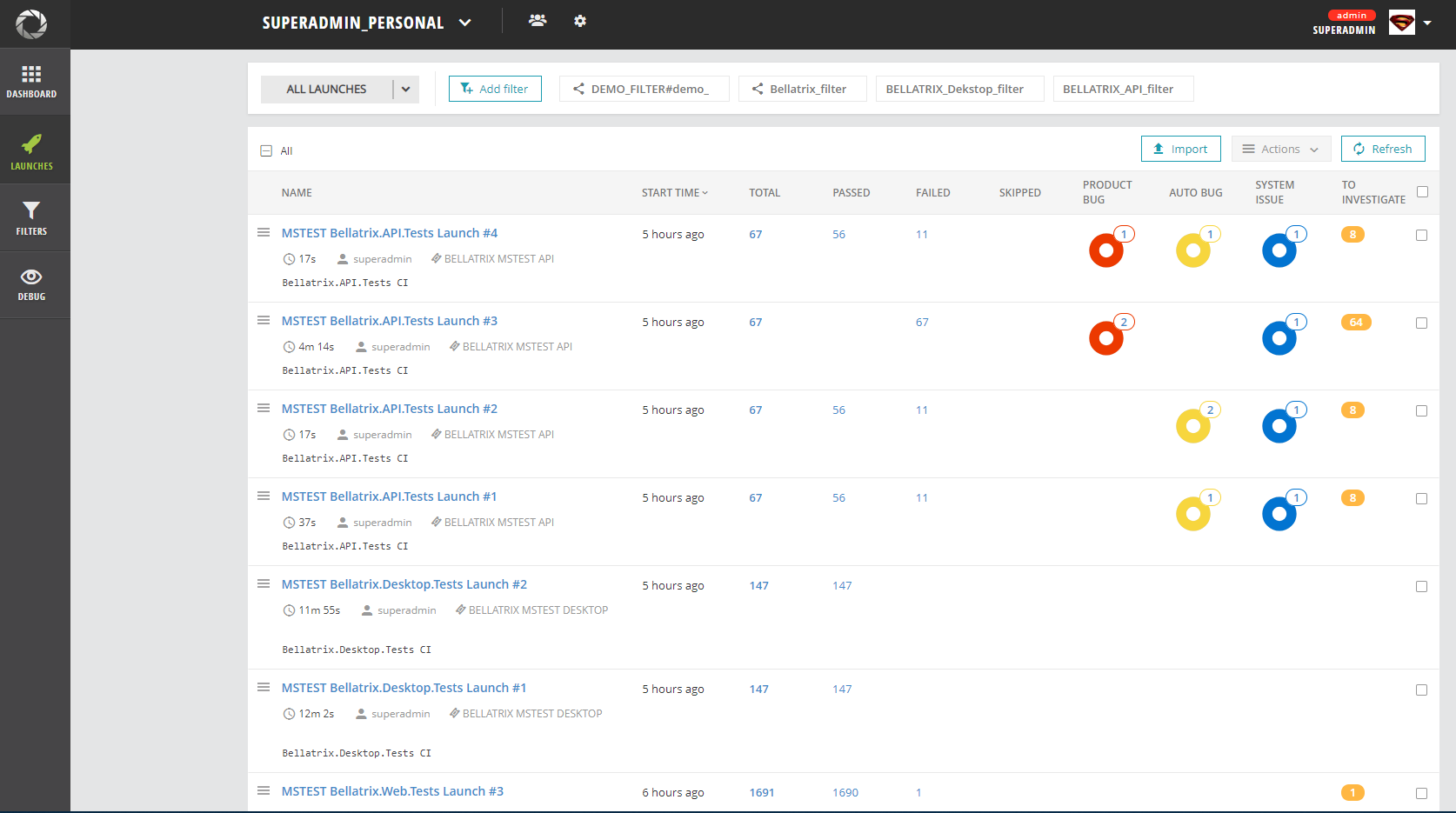Select the BELLATRIX_Dekstop_filter tab
1456x813 pixels.
click(x=959, y=89)
